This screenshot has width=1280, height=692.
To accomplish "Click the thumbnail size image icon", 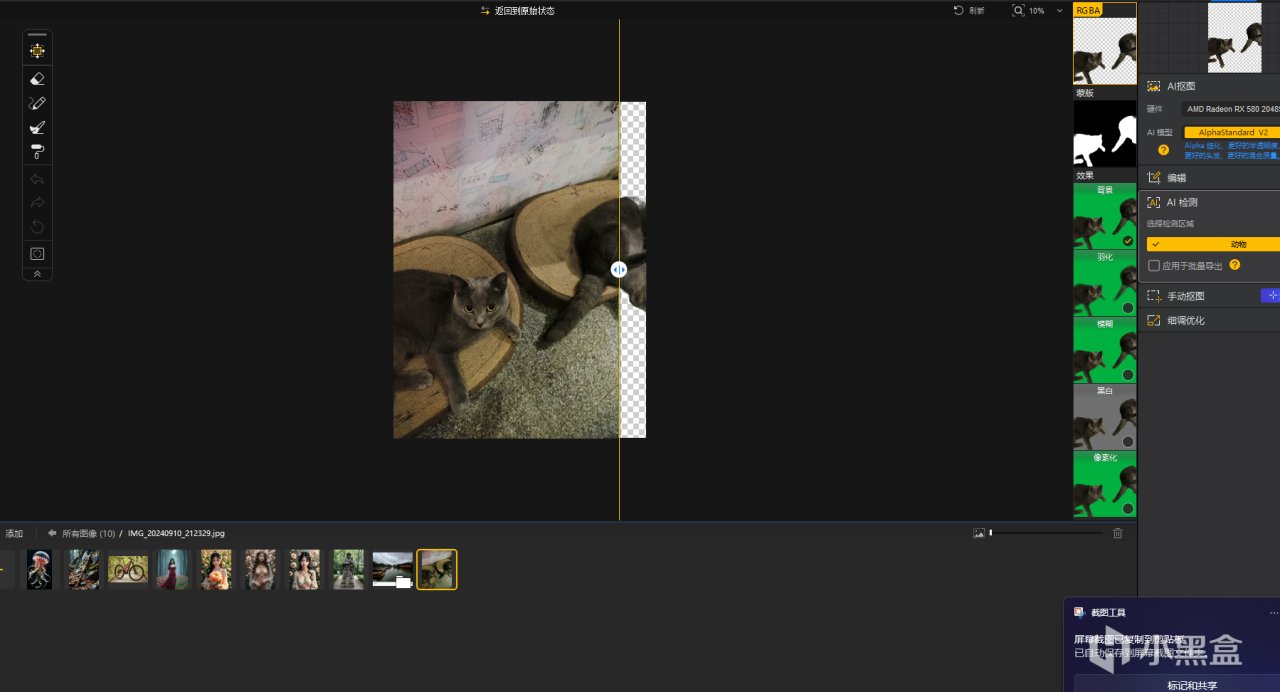I will [x=979, y=533].
